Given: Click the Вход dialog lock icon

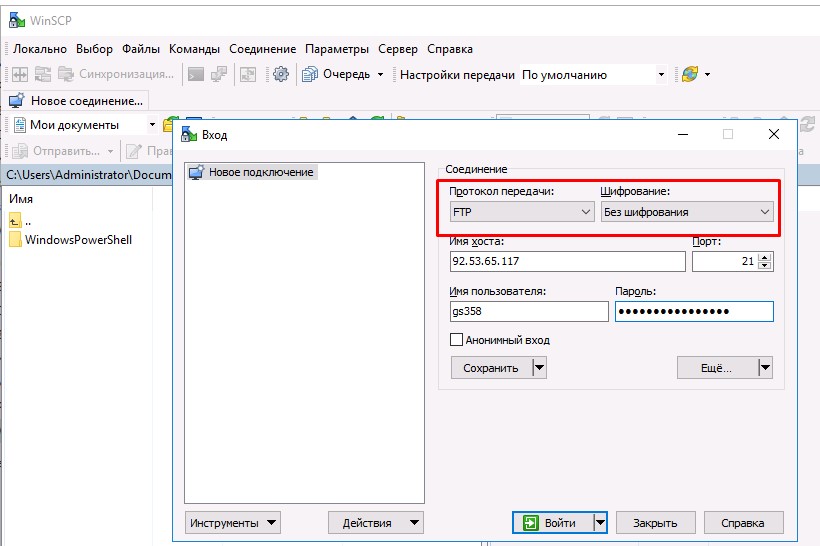Looking at the screenshot, I should pyautogui.click(x=189, y=134).
